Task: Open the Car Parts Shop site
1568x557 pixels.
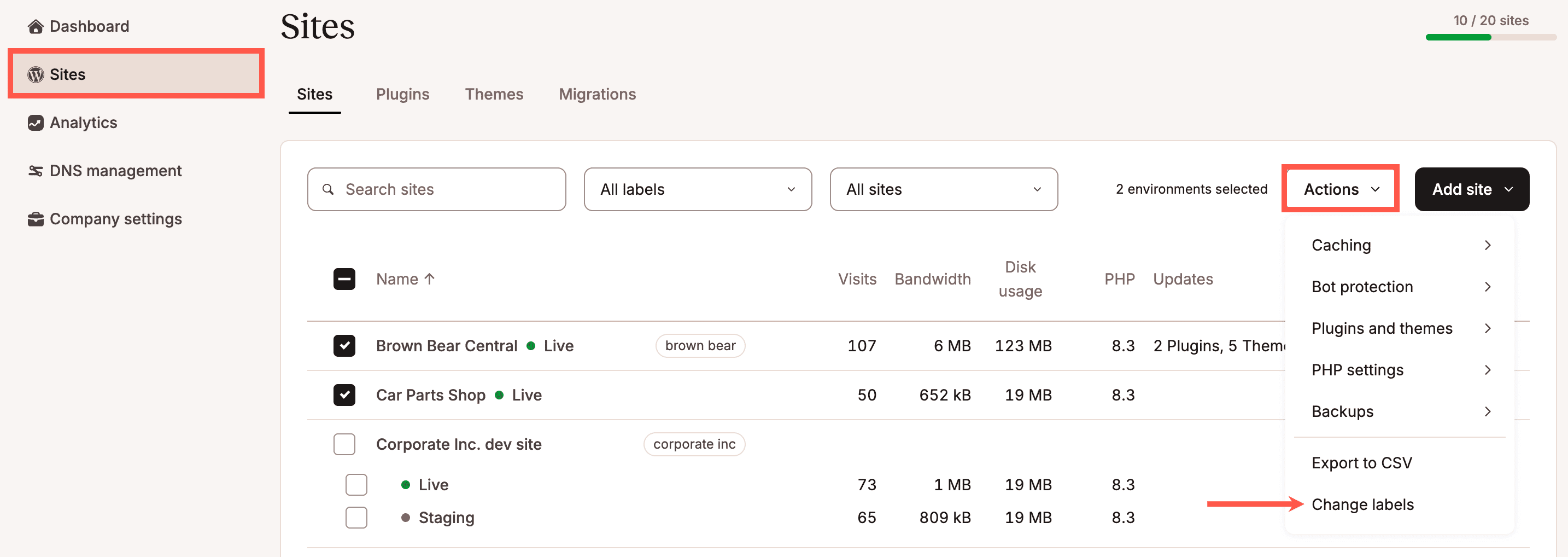Action: 430,395
